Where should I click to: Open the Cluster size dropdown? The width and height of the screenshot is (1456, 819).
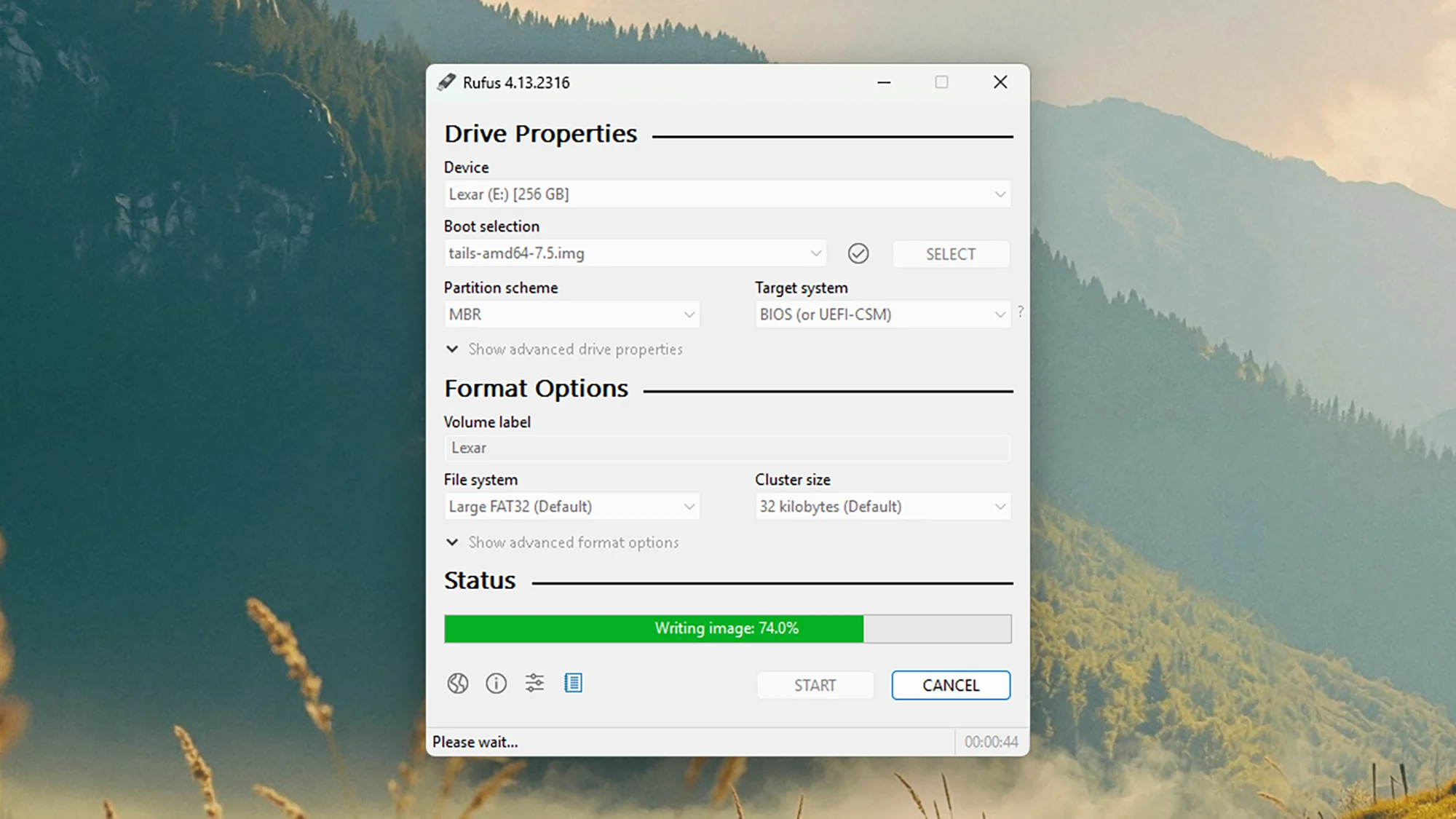tap(882, 507)
